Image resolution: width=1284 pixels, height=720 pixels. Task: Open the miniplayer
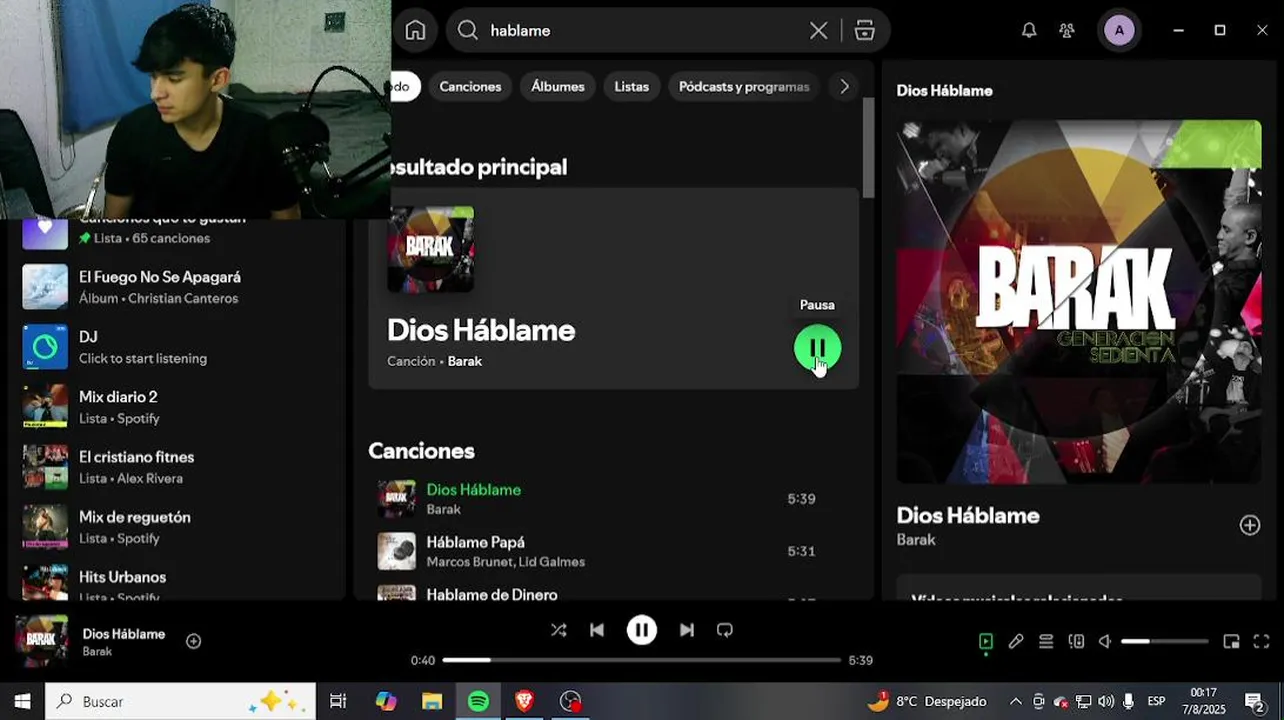1232,641
